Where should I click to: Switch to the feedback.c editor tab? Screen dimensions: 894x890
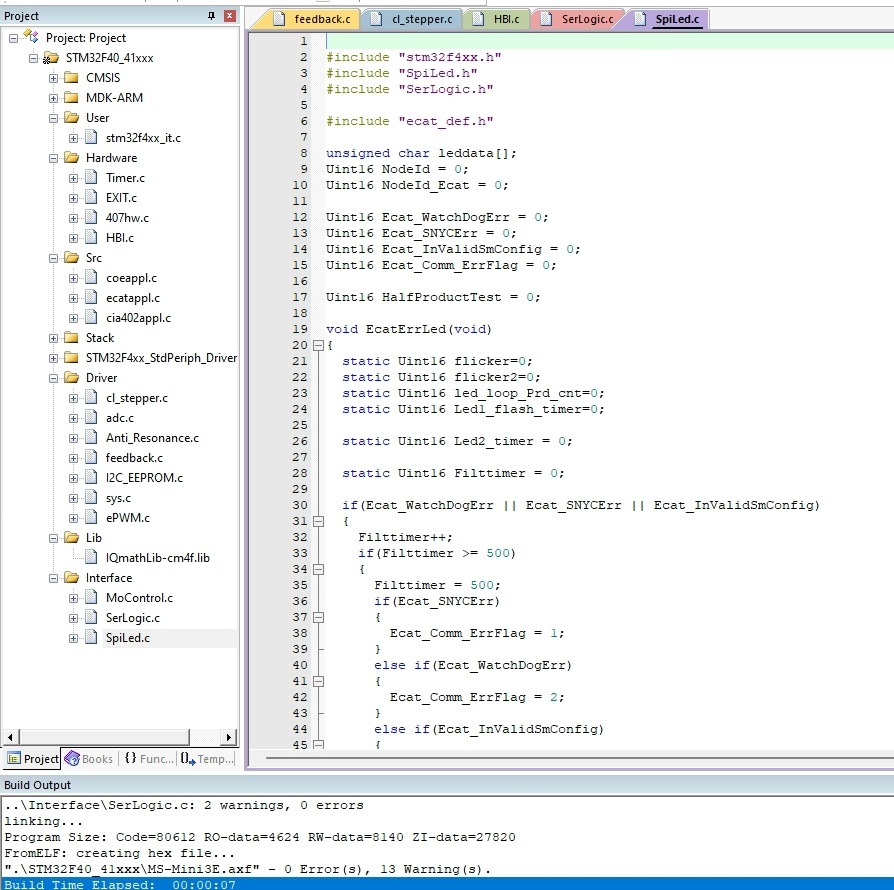pos(311,19)
